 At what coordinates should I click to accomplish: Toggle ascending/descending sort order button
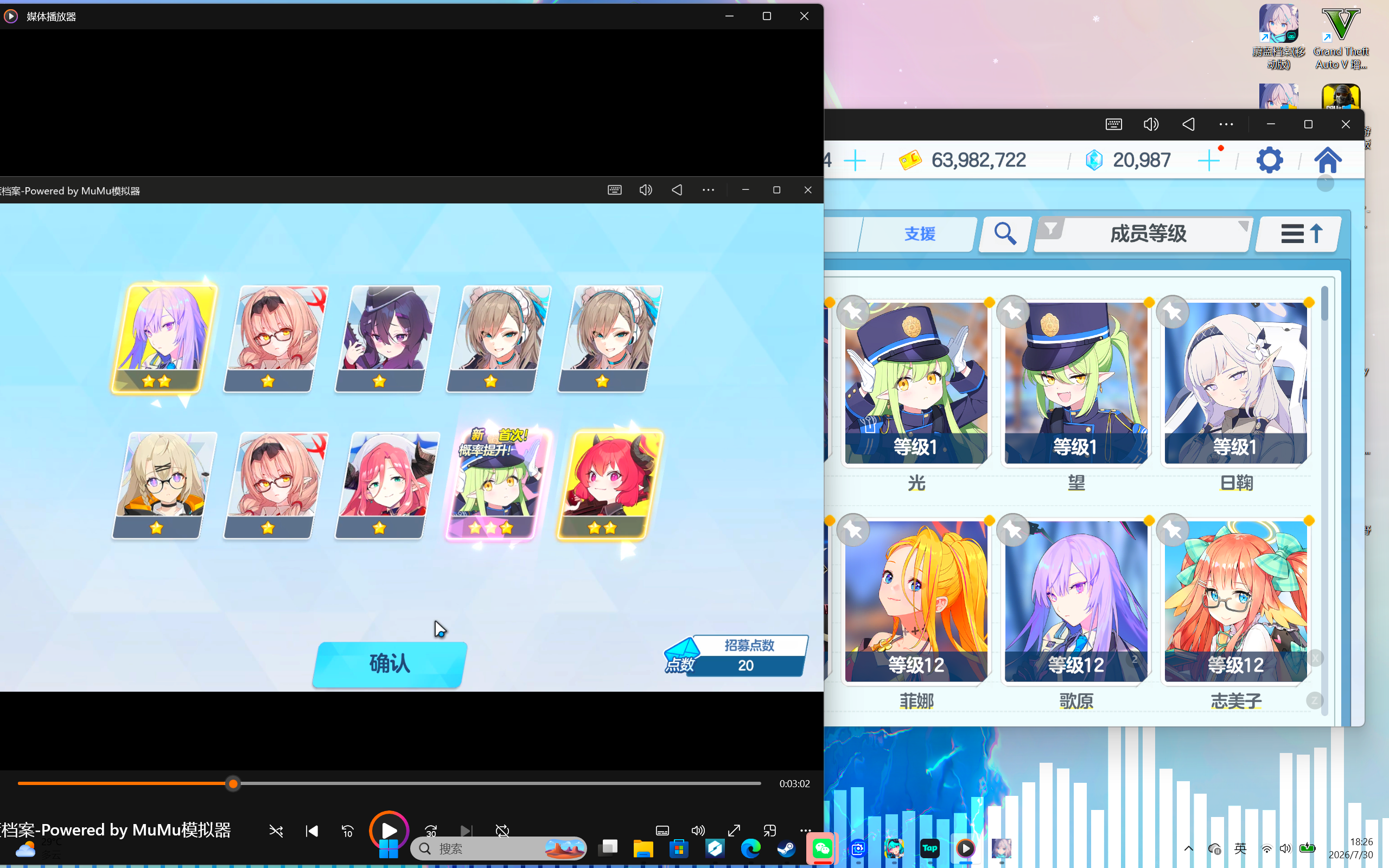[x=1299, y=234]
